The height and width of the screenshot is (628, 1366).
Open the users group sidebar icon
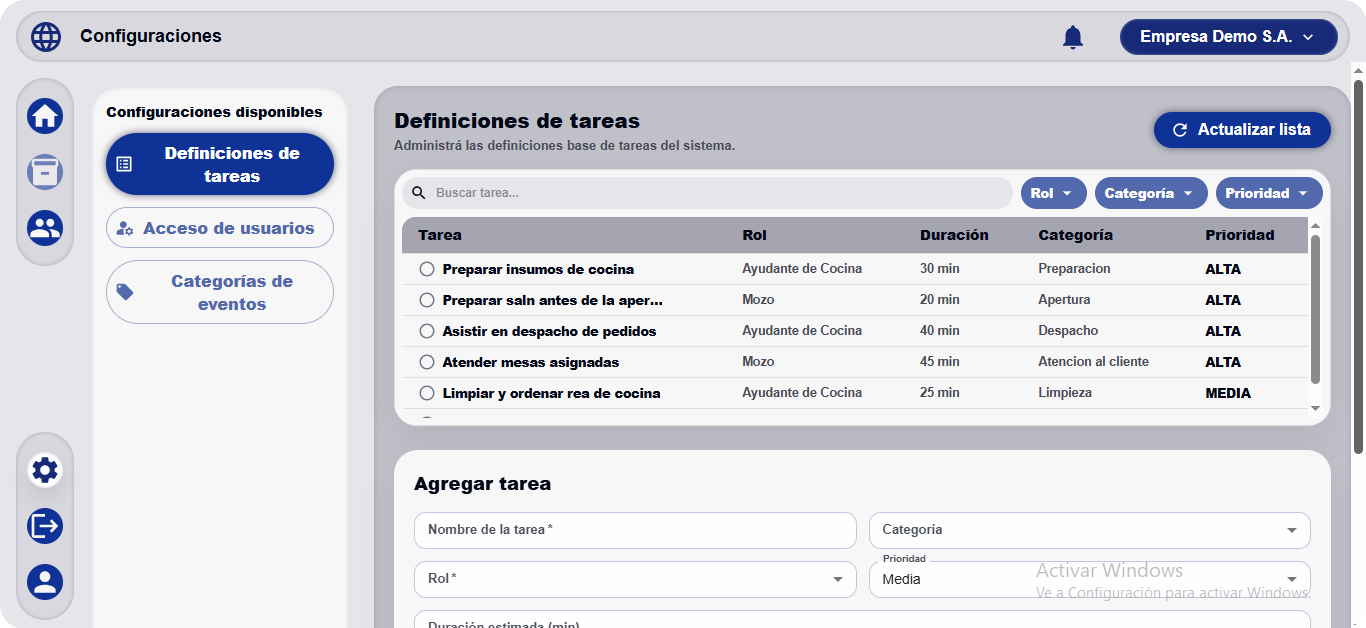[45, 228]
